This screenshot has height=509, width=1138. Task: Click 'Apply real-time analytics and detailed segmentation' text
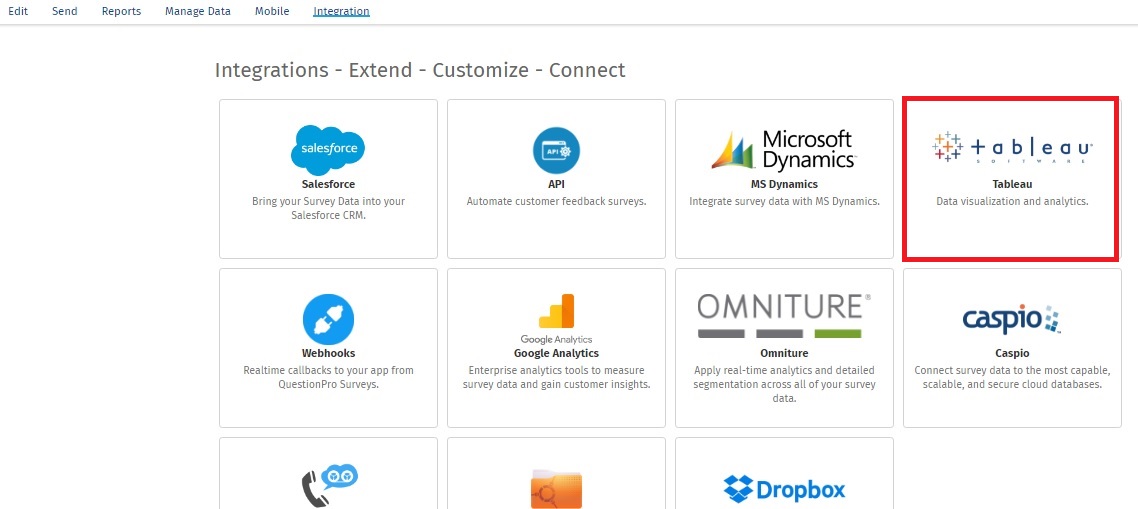tap(784, 385)
